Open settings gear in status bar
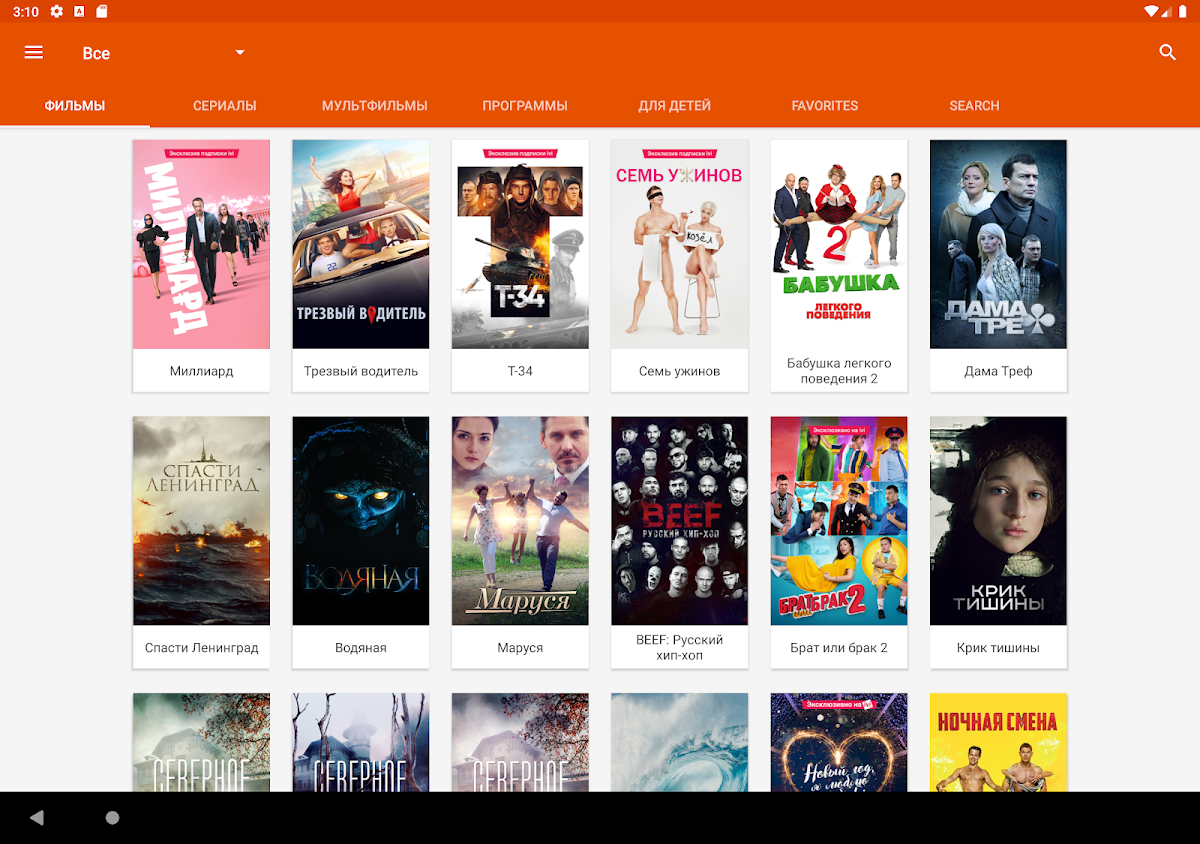Viewport: 1200px width, 844px height. click(57, 11)
